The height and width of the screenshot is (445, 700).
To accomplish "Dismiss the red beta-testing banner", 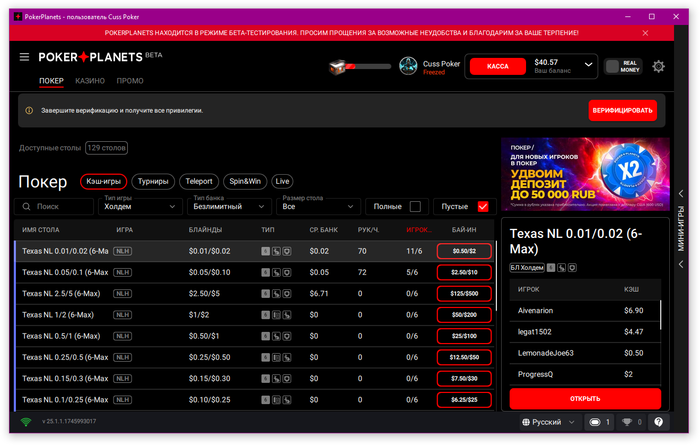I will (645, 33).
